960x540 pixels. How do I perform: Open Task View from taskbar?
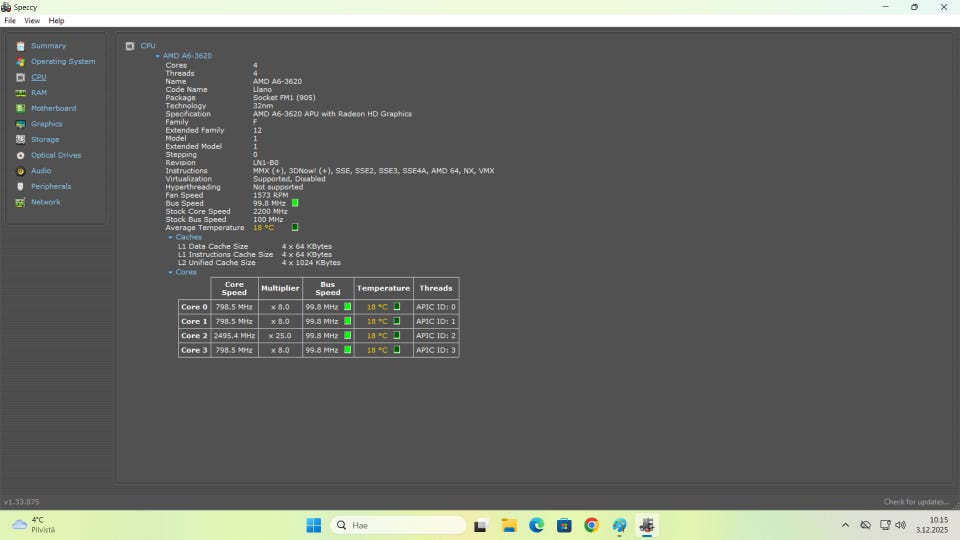coord(481,525)
